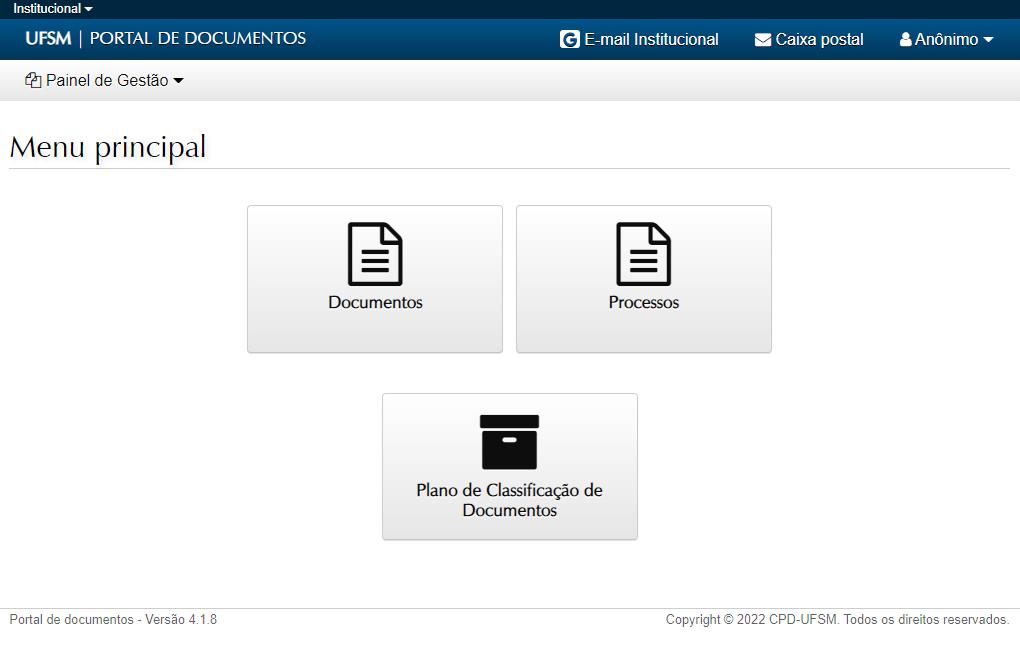The width and height of the screenshot is (1020, 663).
Task: Open the Institucional menu text at top
Action: tap(46, 8)
